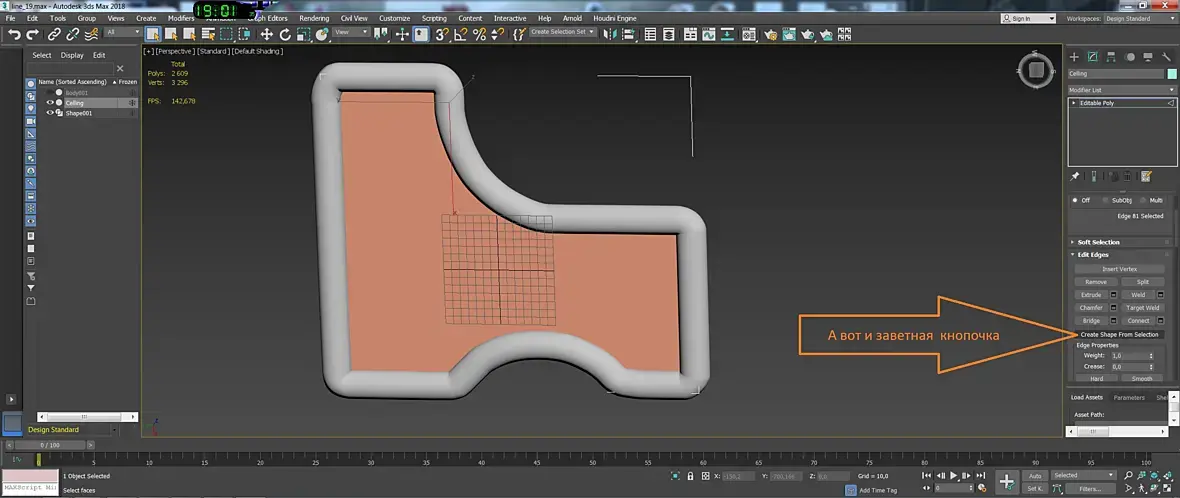This screenshot has height=498, width=1180.
Task: Toggle visibility of Shape001 object
Action: click(x=50, y=113)
